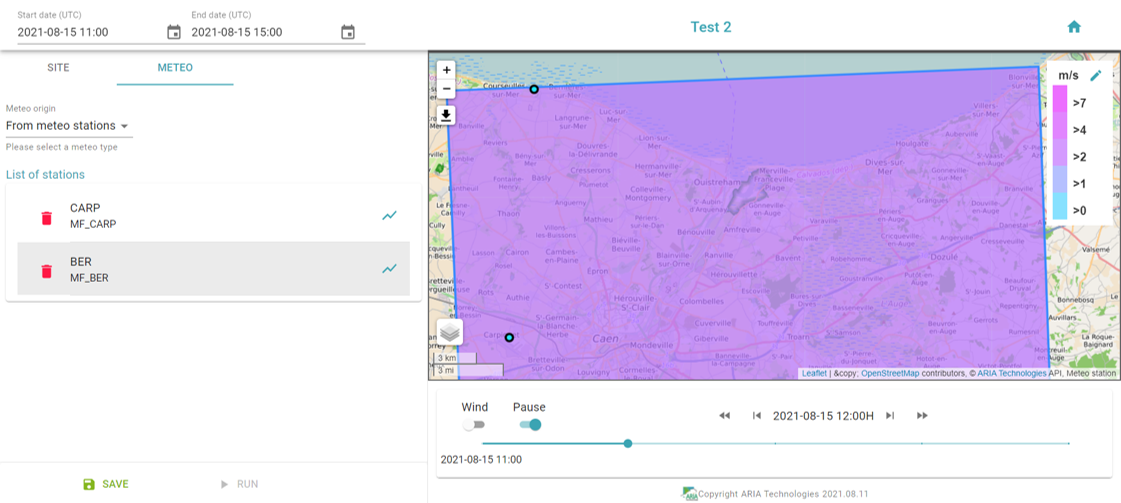Delete the BER station
This screenshot has width=1121, height=503.
[46, 272]
